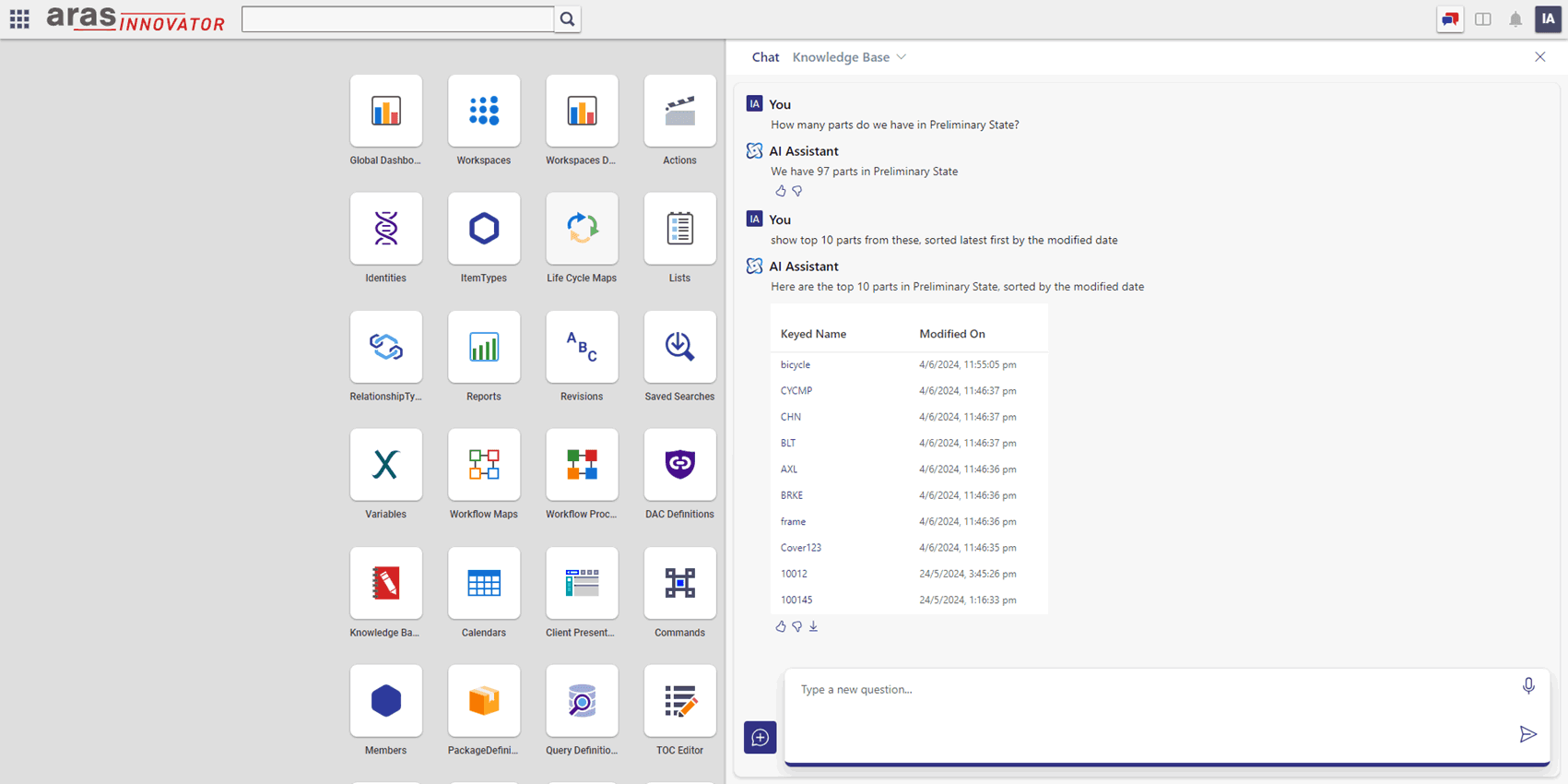The image size is (1568, 784).
Task: Open the Workflow Maps tile
Action: 484,464
